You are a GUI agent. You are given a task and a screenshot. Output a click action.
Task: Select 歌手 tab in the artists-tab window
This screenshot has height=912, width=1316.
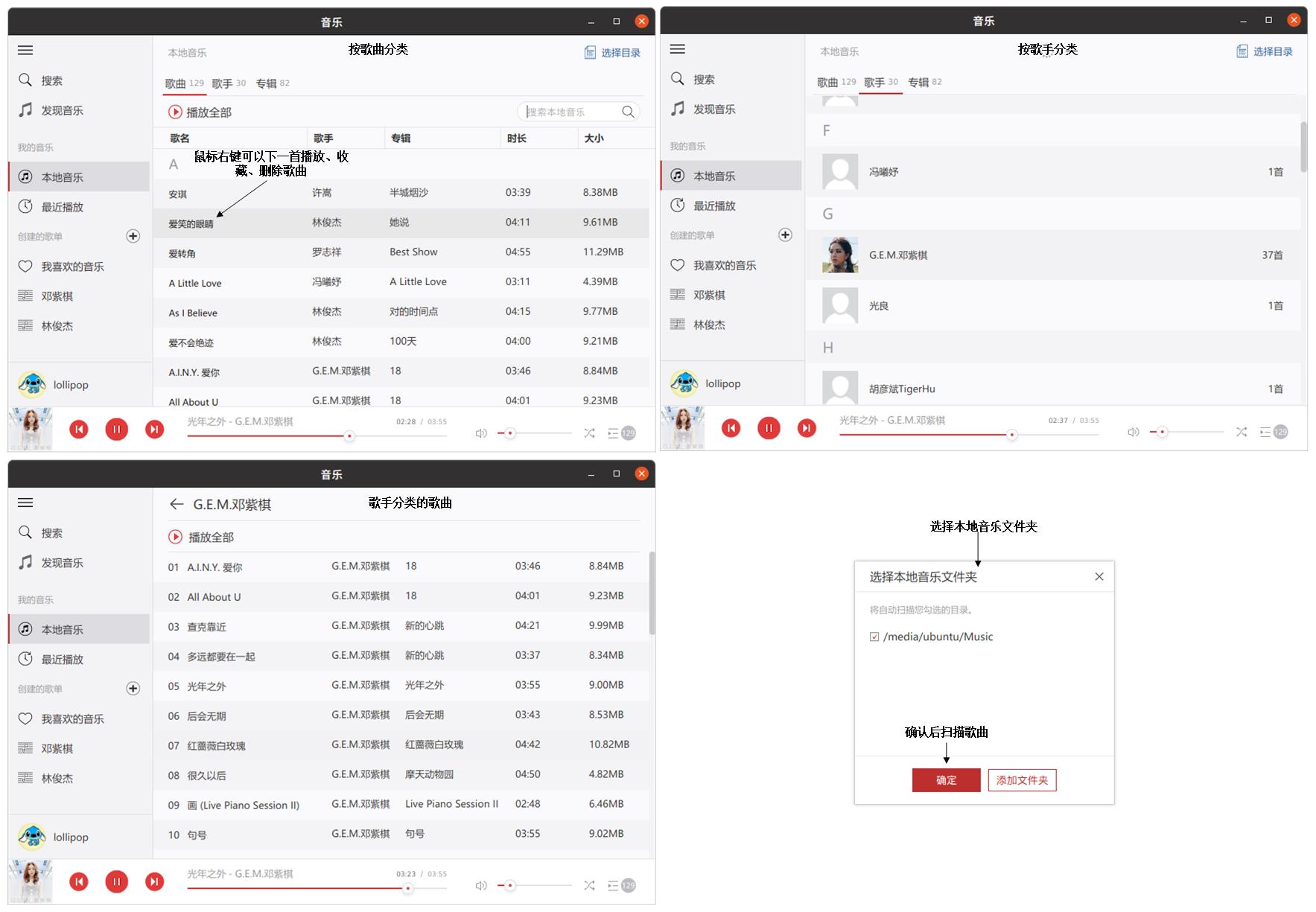coord(881,82)
